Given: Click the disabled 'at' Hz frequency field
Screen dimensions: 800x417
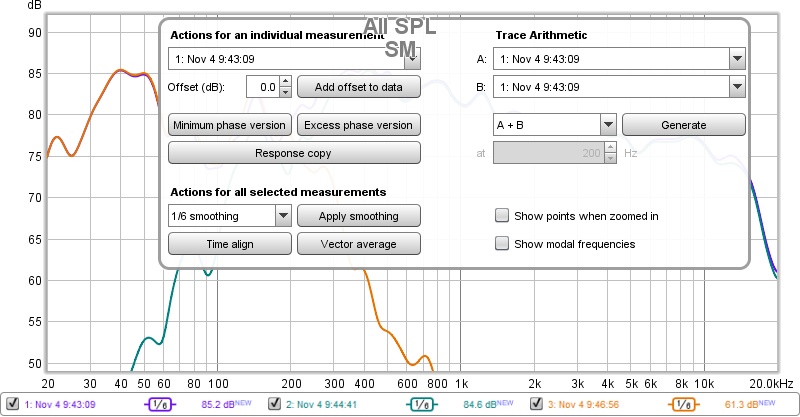Looking at the screenshot, I should [548, 153].
